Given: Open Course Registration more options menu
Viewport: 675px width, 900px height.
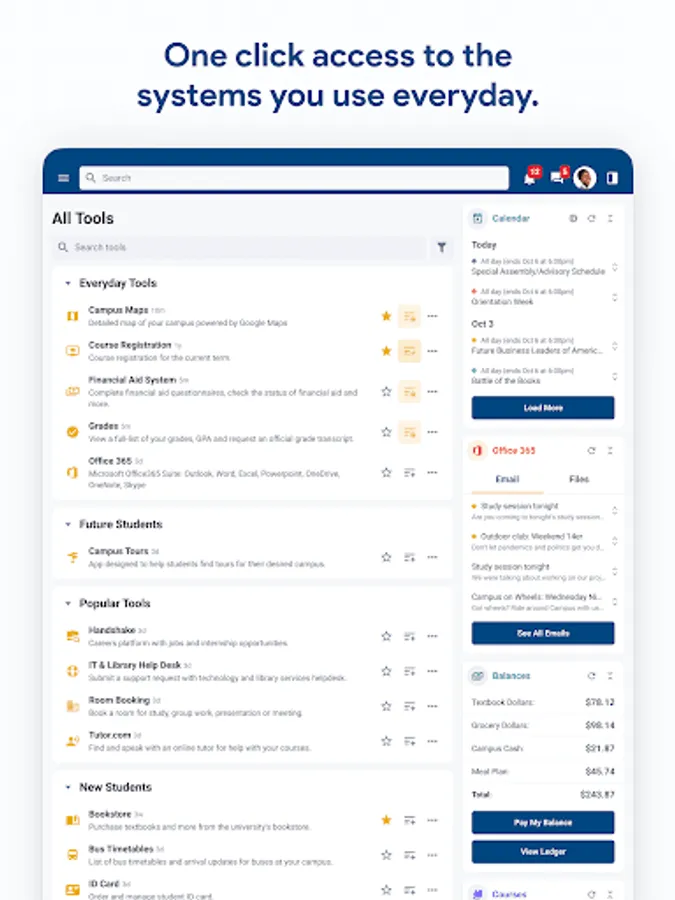Looking at the screenshot, I should tap(433, 351).
